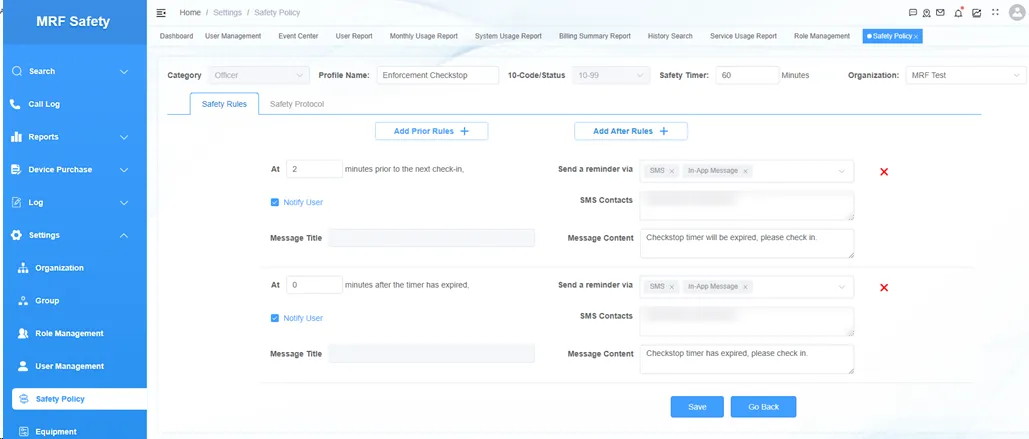1029x439 pixels.
Task: Click the Organization hierarchy icon
Action: (23, 268)
